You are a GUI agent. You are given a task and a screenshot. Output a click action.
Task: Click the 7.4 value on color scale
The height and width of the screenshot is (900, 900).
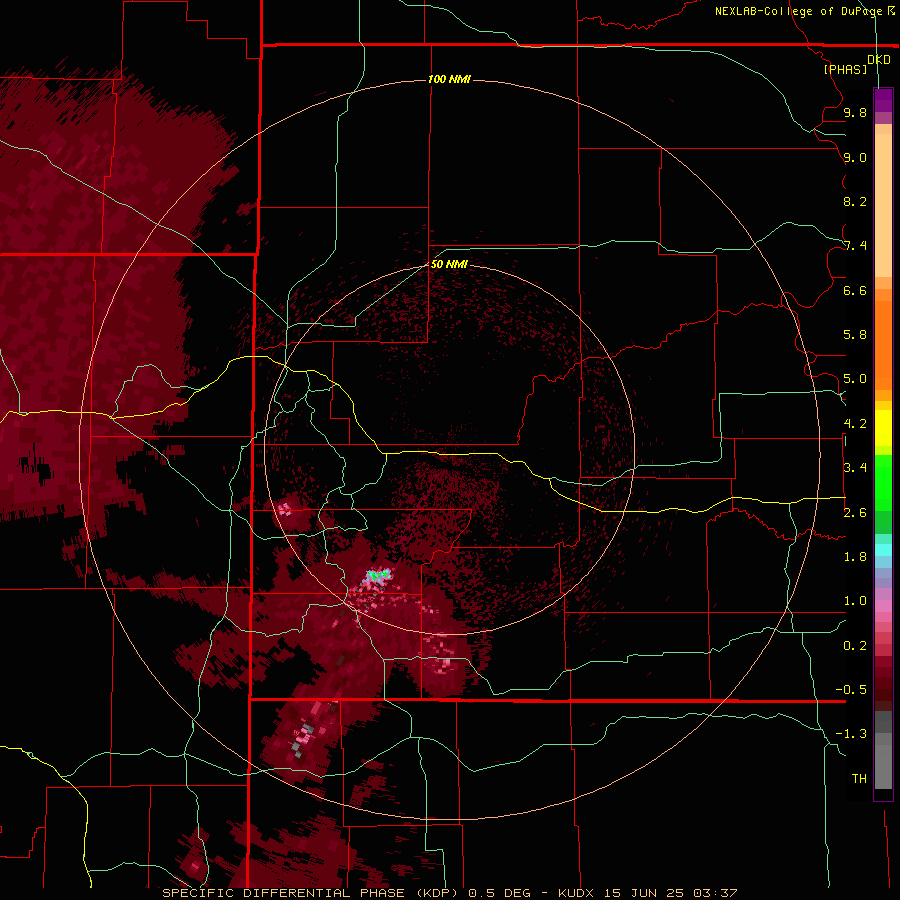point(855,246)
